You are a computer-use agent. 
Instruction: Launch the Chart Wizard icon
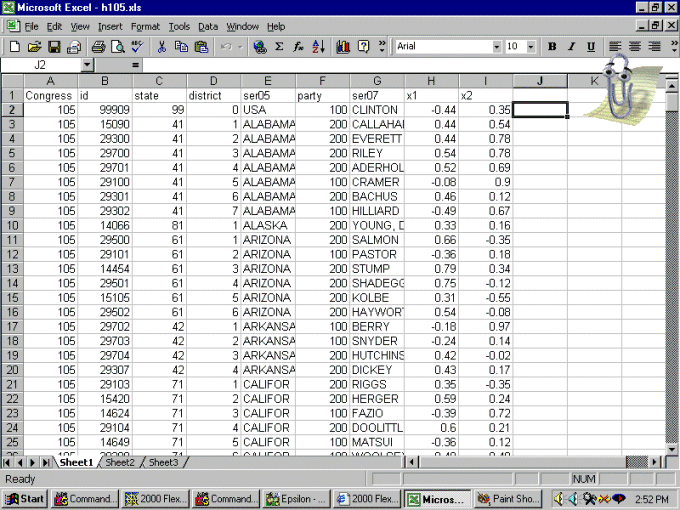pyautogui.click(x=343, y=47)
